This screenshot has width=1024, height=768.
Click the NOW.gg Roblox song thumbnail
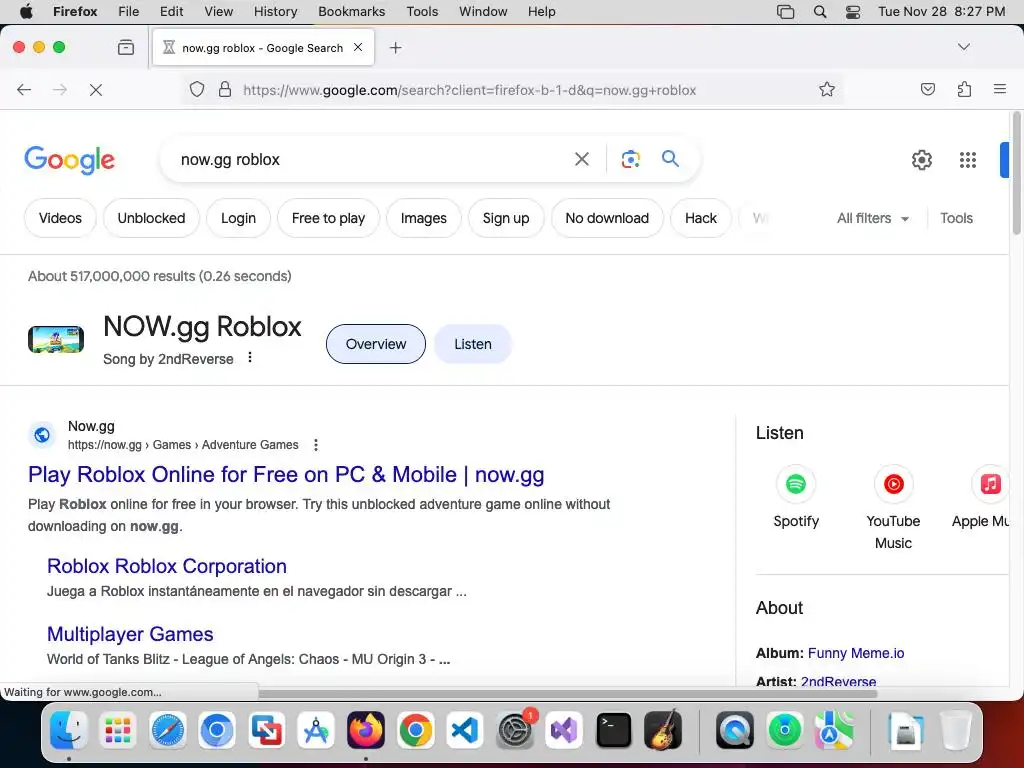pyautogui.click(x=56, y=340)
